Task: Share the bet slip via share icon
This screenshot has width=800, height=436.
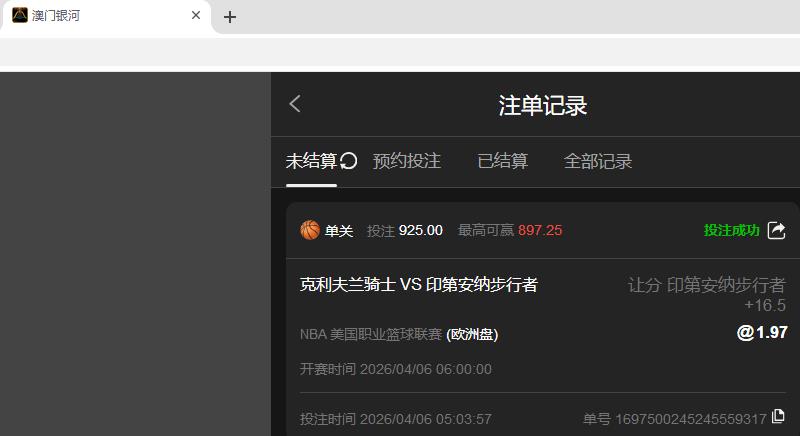Action: pyautogui.click(x=777, y=230)
